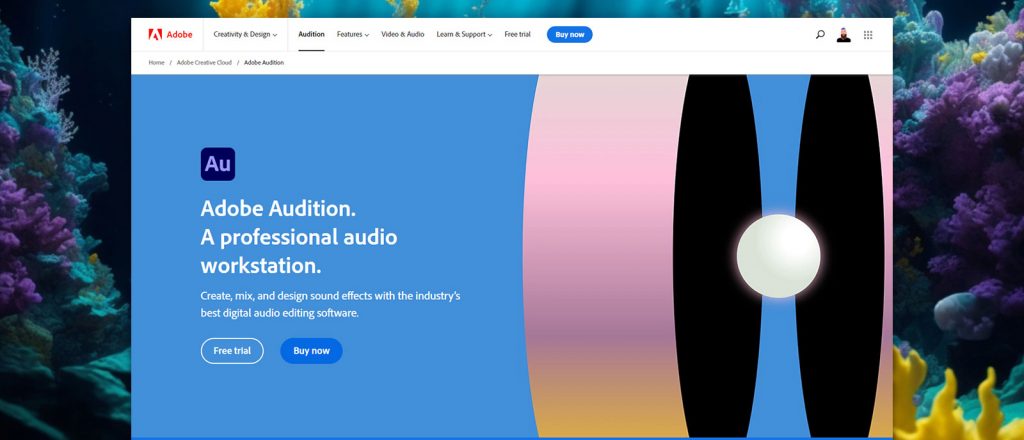Viewport: 1024px width, 440px height.
Task: Open the user profile avatar
Action: tap(844, 35)
